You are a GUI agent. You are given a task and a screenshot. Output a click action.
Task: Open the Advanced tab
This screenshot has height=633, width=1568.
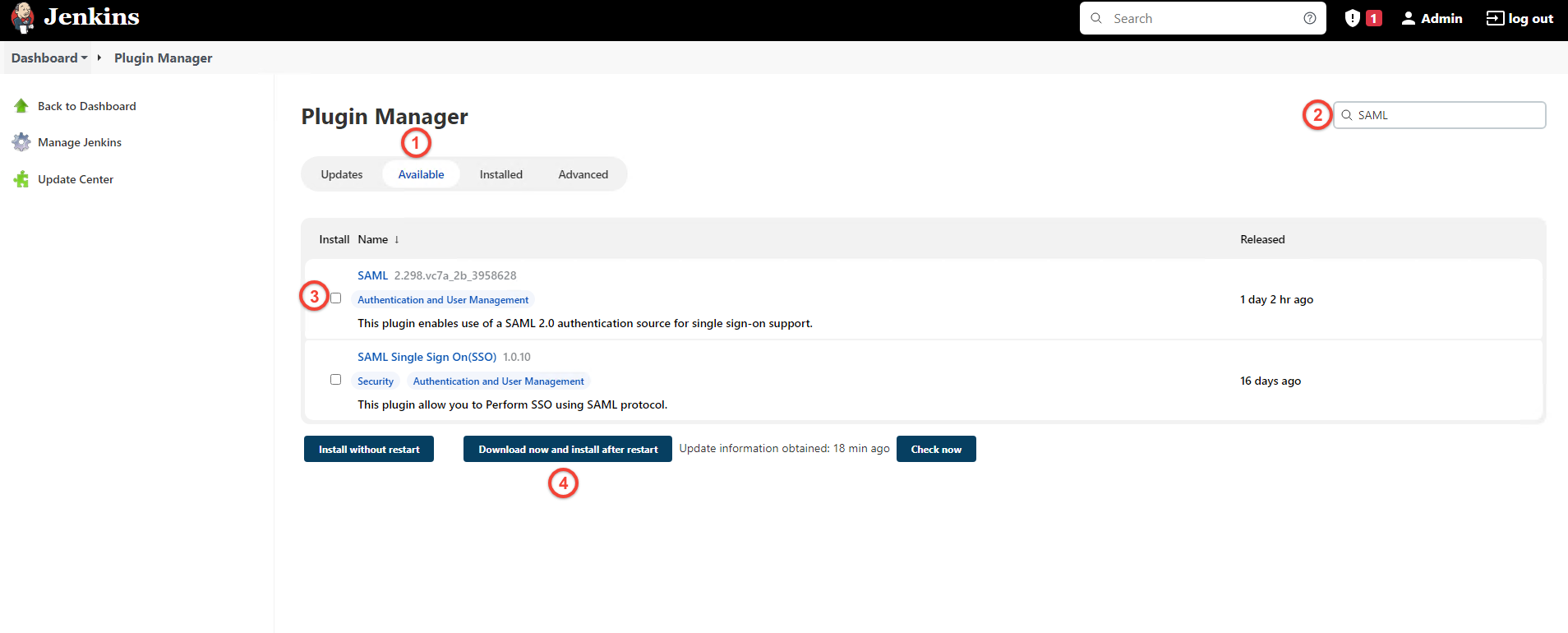pos(583,174)
